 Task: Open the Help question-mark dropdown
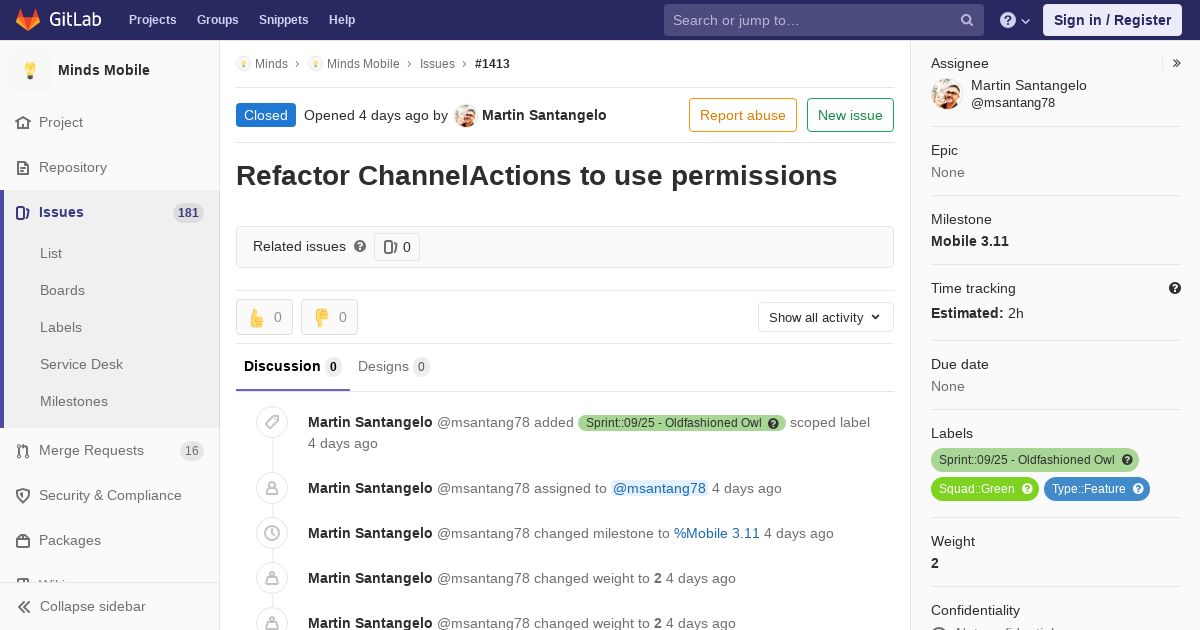point(1015,20)
